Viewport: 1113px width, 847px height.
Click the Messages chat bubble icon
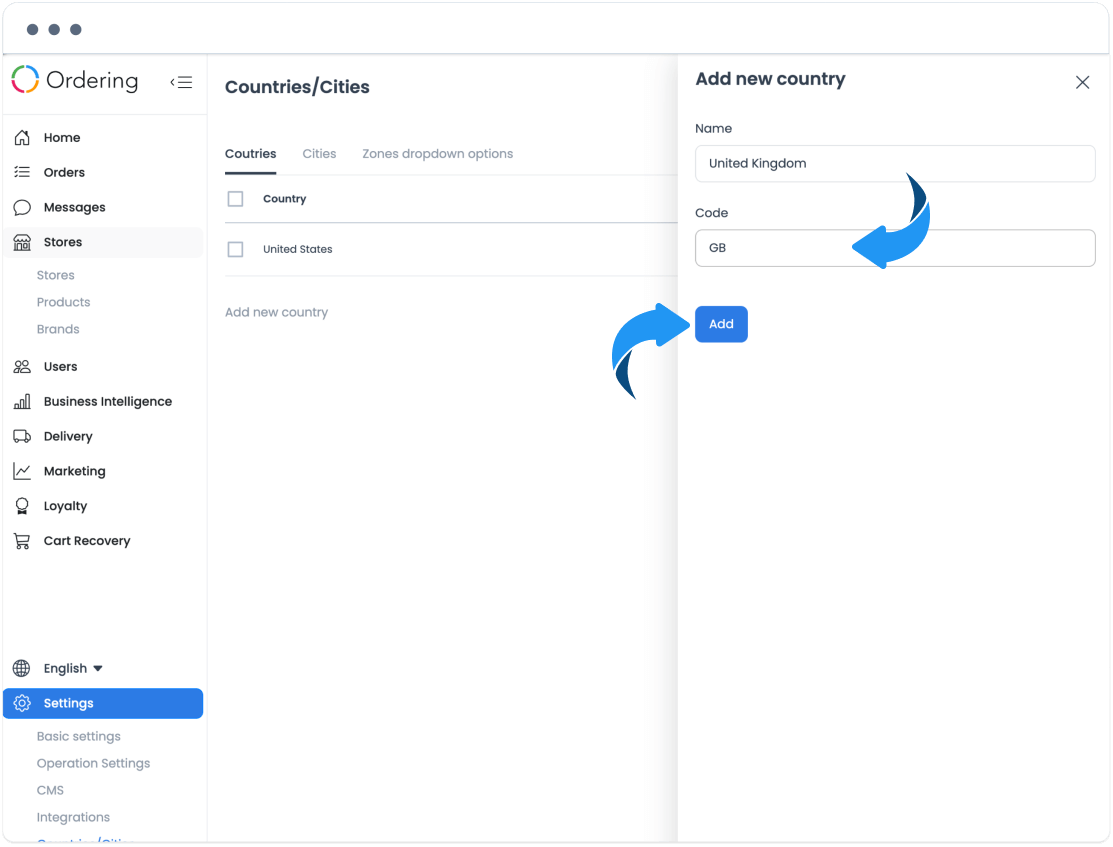(x=22, y=207)
